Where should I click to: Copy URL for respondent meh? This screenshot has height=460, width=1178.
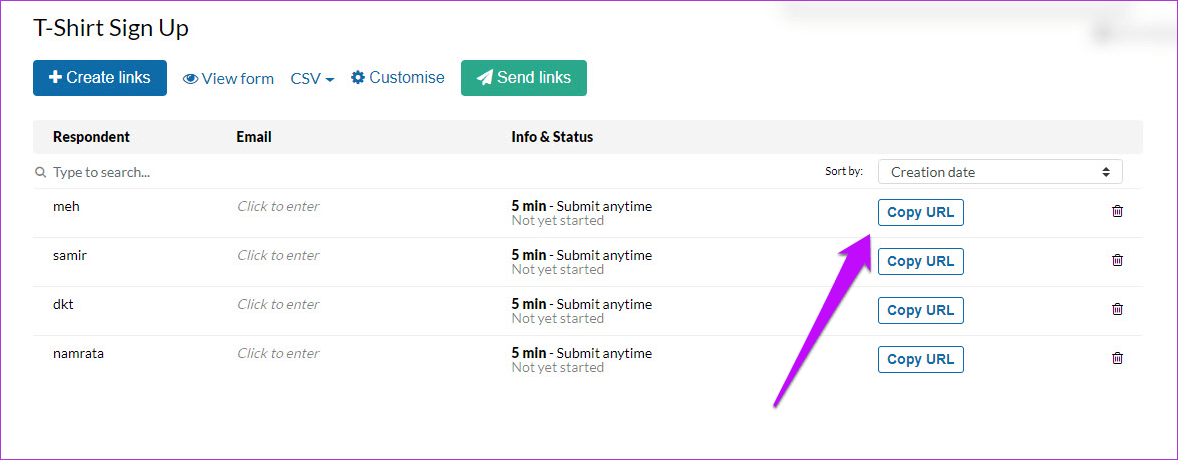(x=920, y=212)
